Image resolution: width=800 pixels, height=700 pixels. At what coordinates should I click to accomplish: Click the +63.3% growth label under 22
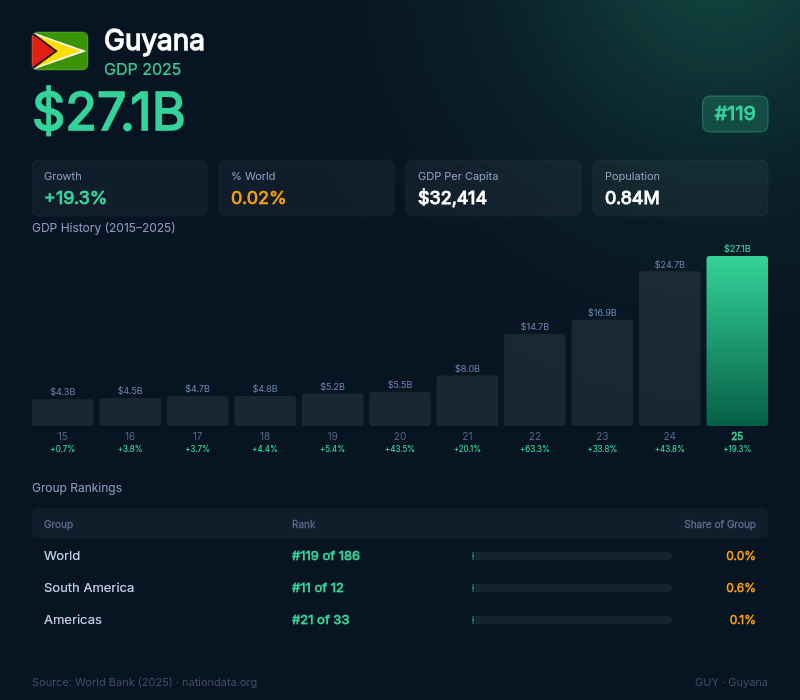coord(535,449)
